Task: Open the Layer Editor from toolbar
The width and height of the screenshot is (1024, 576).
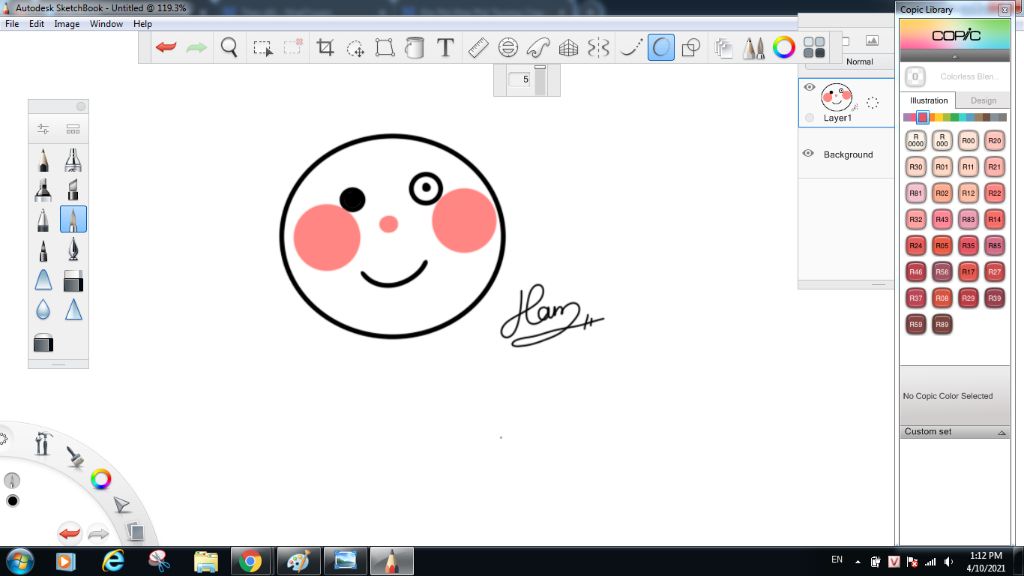Action: [723, 48]
